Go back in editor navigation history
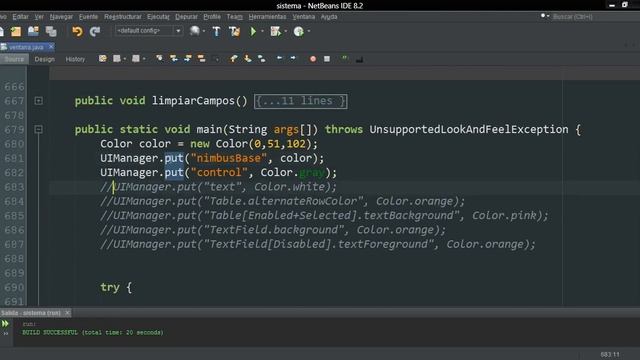Image resolution: width=640 pixels, height=360 pixels. [116, 59]
